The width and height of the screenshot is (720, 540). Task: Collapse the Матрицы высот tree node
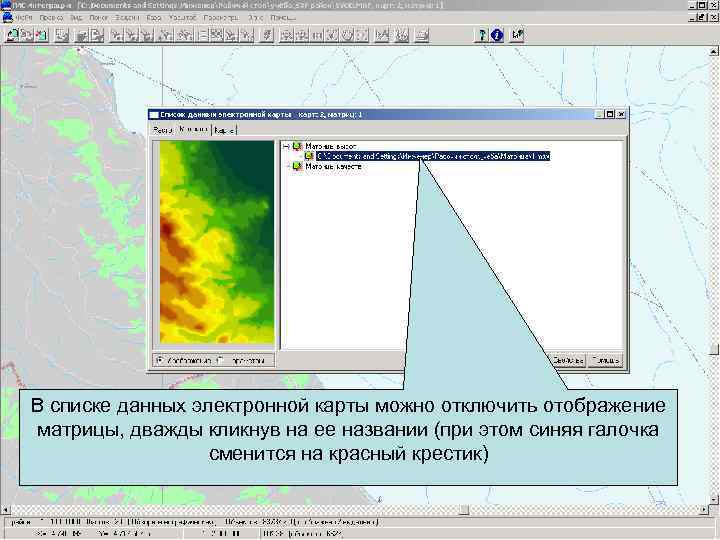click(x=286, y=146)
